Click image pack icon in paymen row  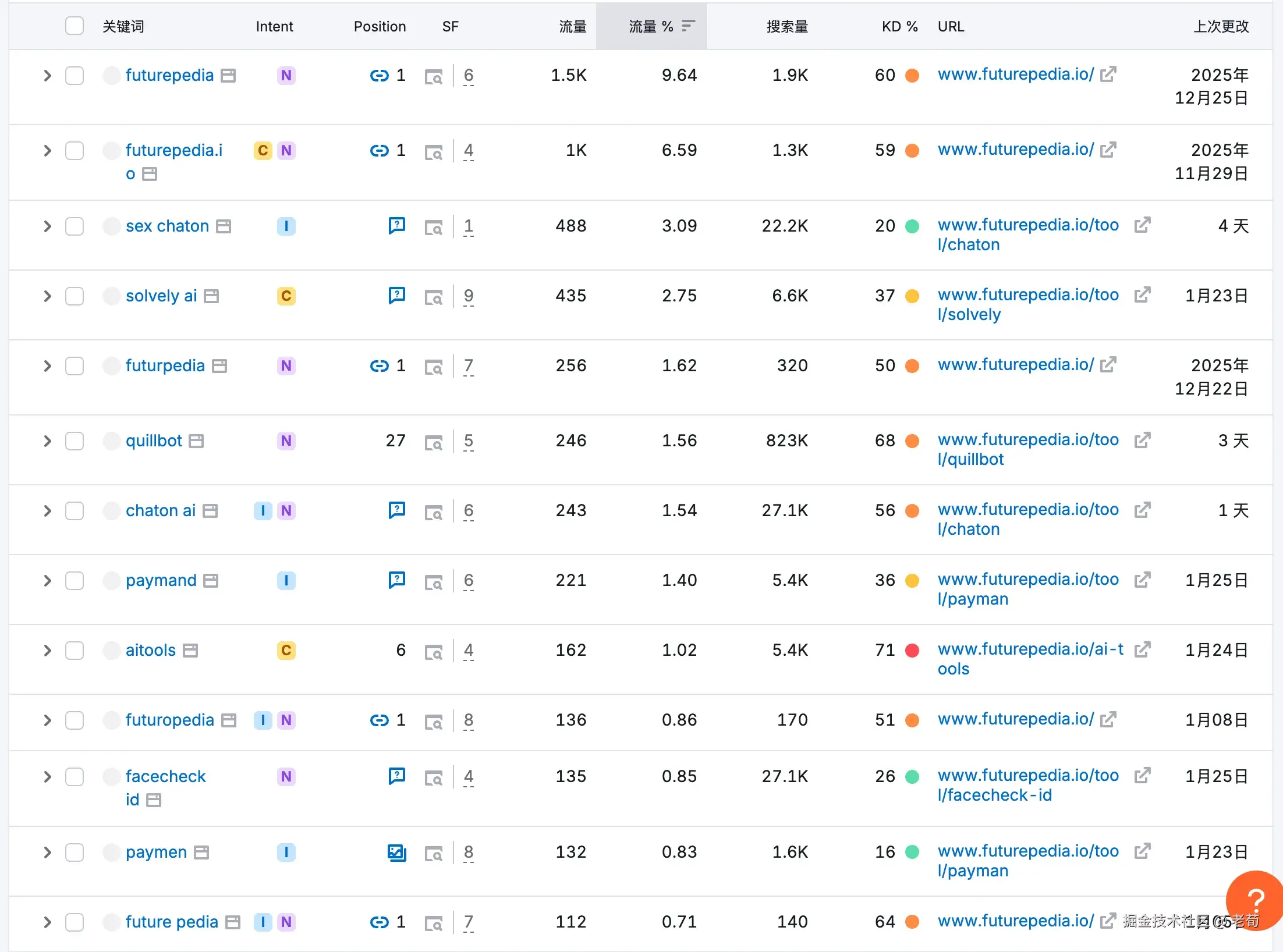coord(396,852)
